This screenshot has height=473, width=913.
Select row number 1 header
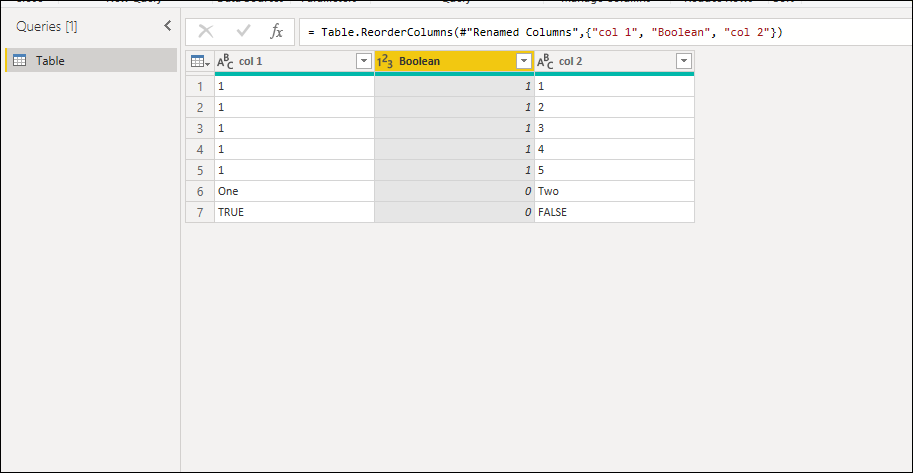pos(200,86)
